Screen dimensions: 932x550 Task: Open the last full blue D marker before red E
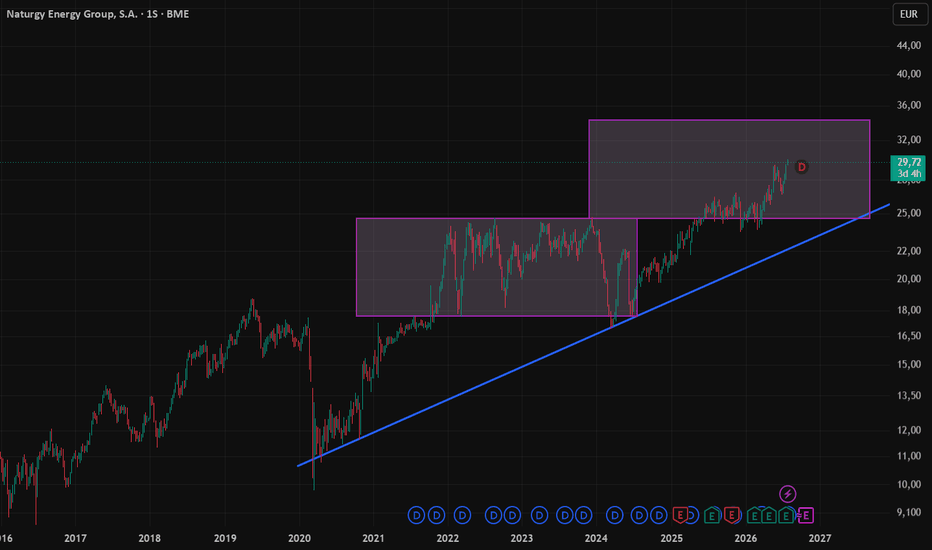659,515
